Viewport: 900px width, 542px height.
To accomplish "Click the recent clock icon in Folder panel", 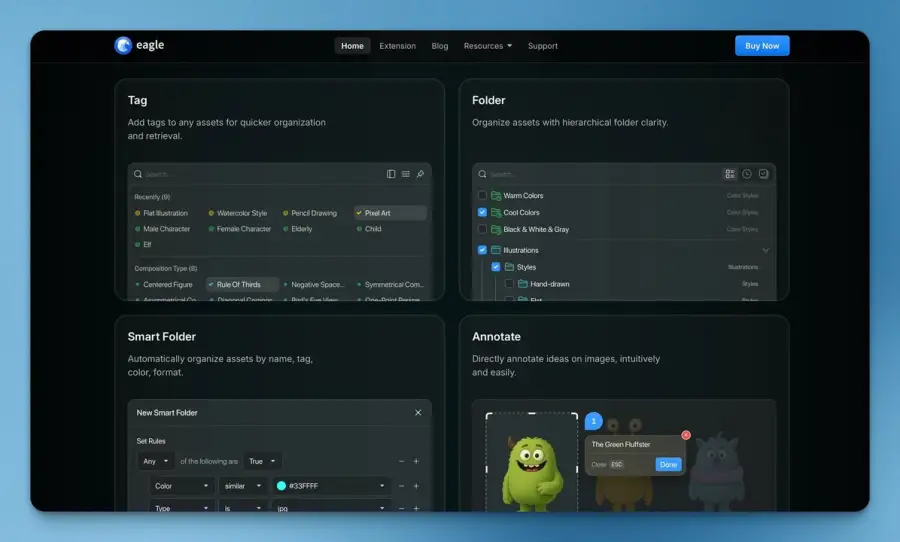I will tap(747, 174).
